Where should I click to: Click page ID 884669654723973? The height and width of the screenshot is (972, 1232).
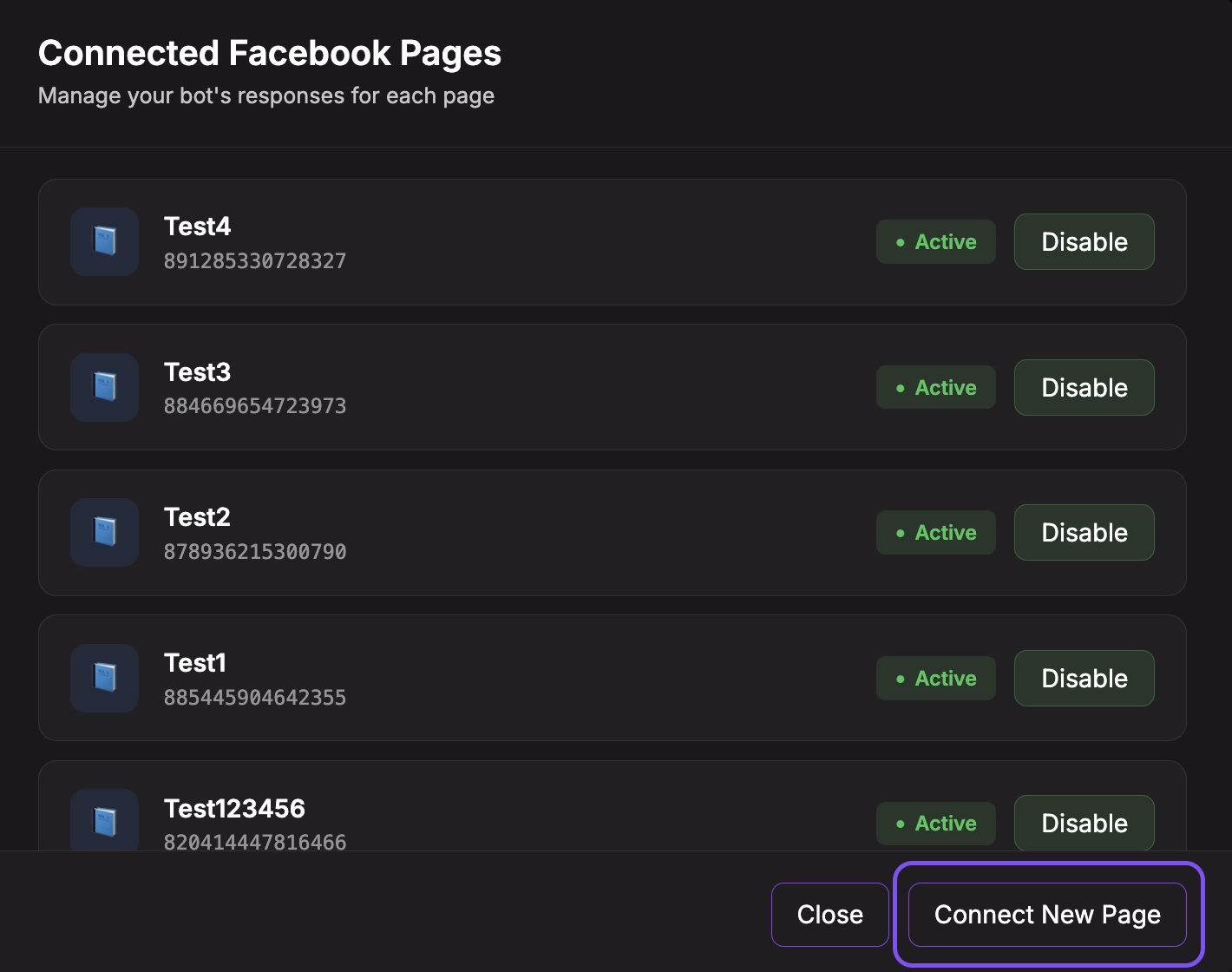point(255,406)
